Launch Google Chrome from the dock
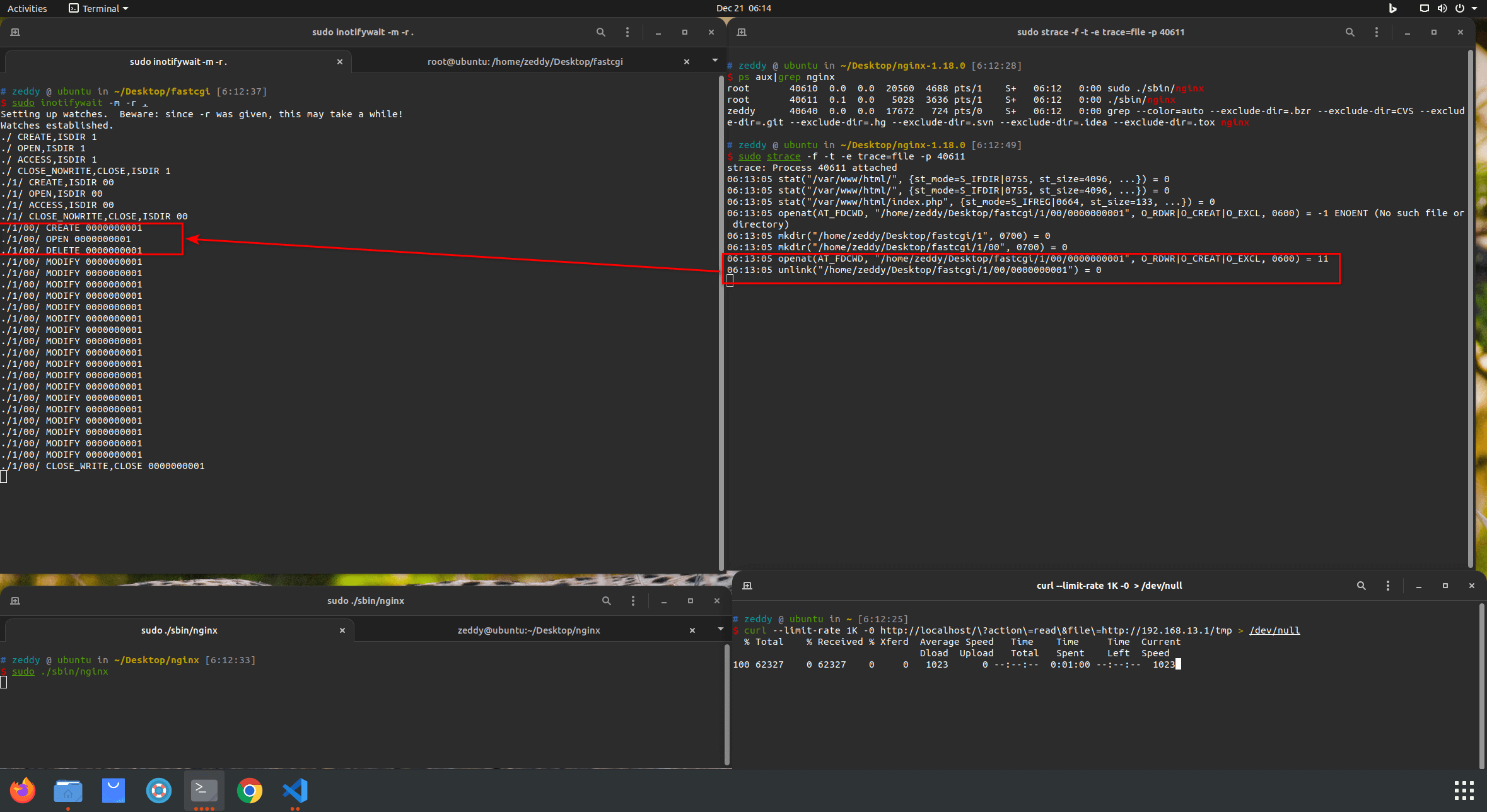Image resolution: width=1487 pixels, height=812 pixels. [x=250, y=790]
